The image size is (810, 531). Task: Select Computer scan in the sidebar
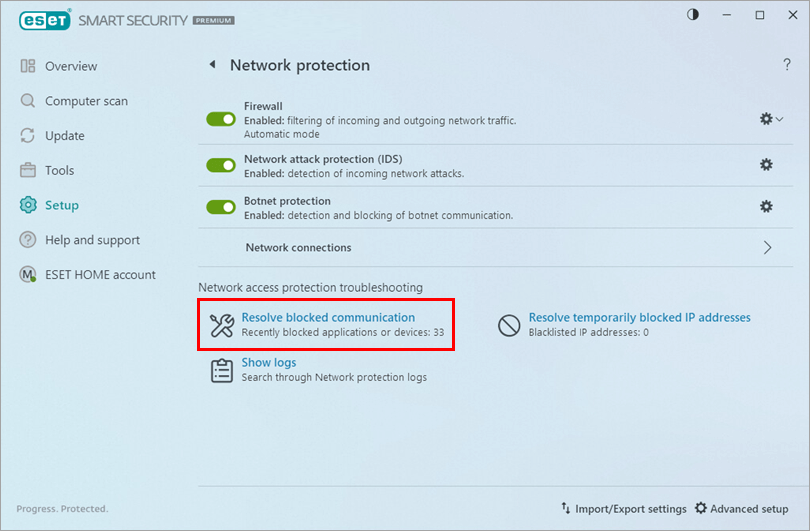86,101
